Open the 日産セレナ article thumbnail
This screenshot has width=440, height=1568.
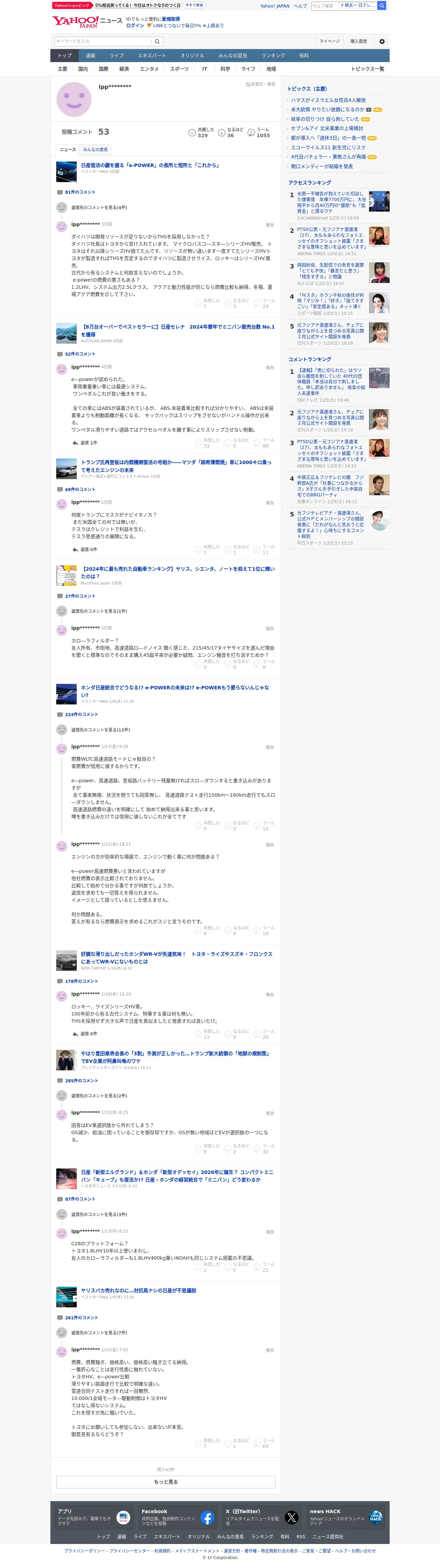66,333
